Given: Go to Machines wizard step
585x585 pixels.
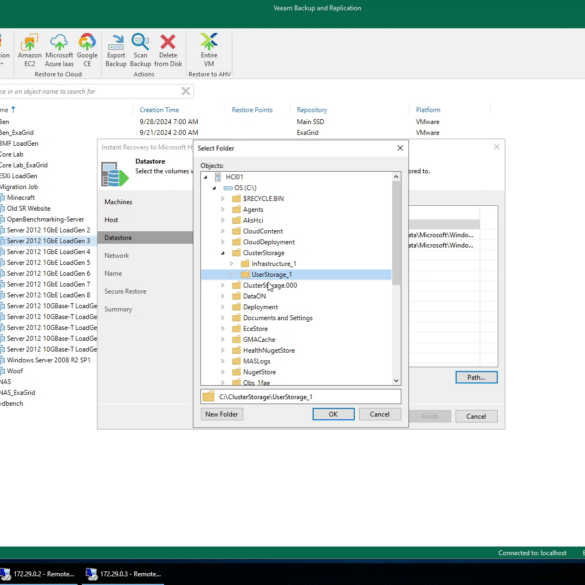Looking at the screenshot, I should [118, 202].
